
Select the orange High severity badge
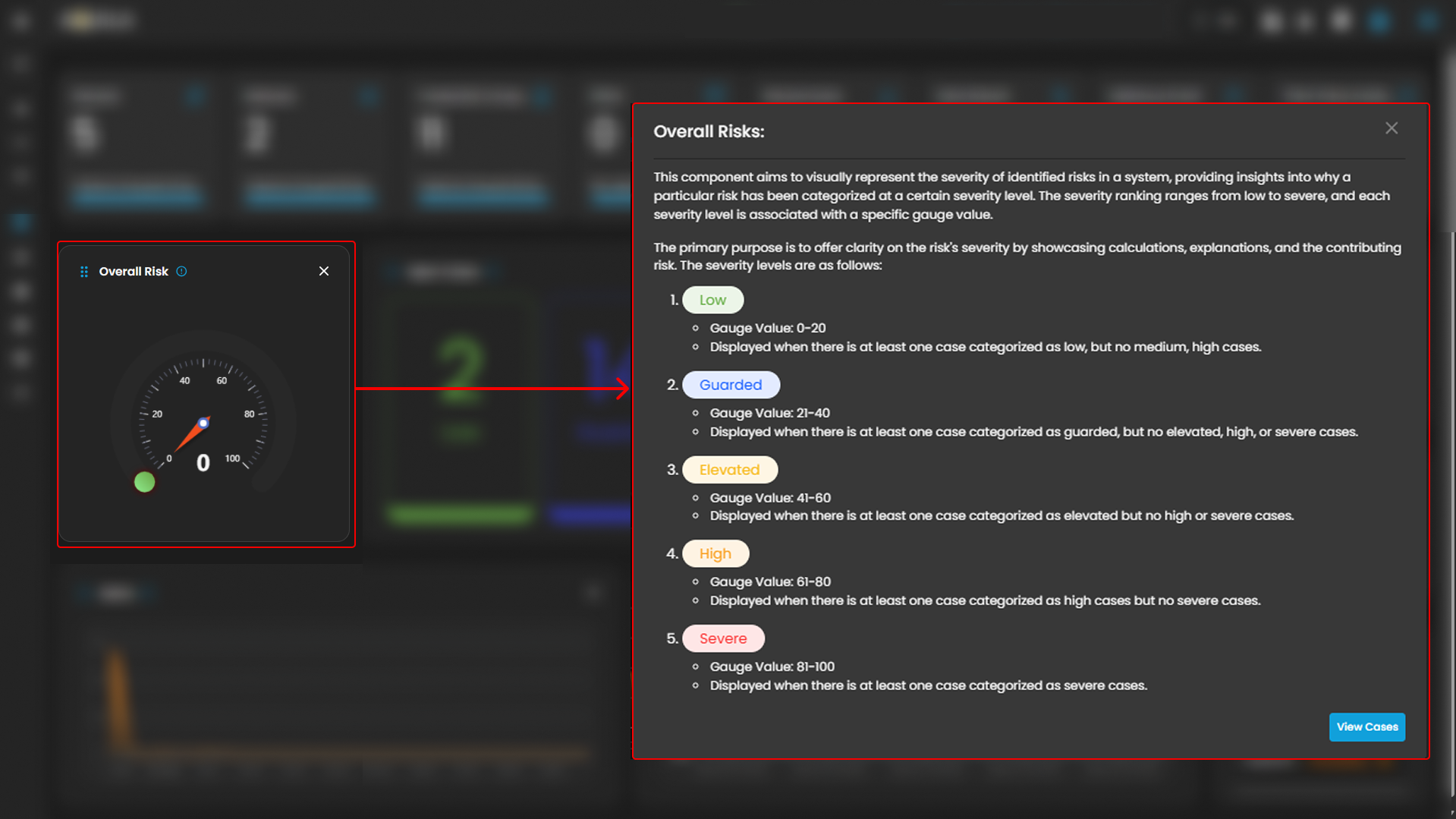coord(715,554)
